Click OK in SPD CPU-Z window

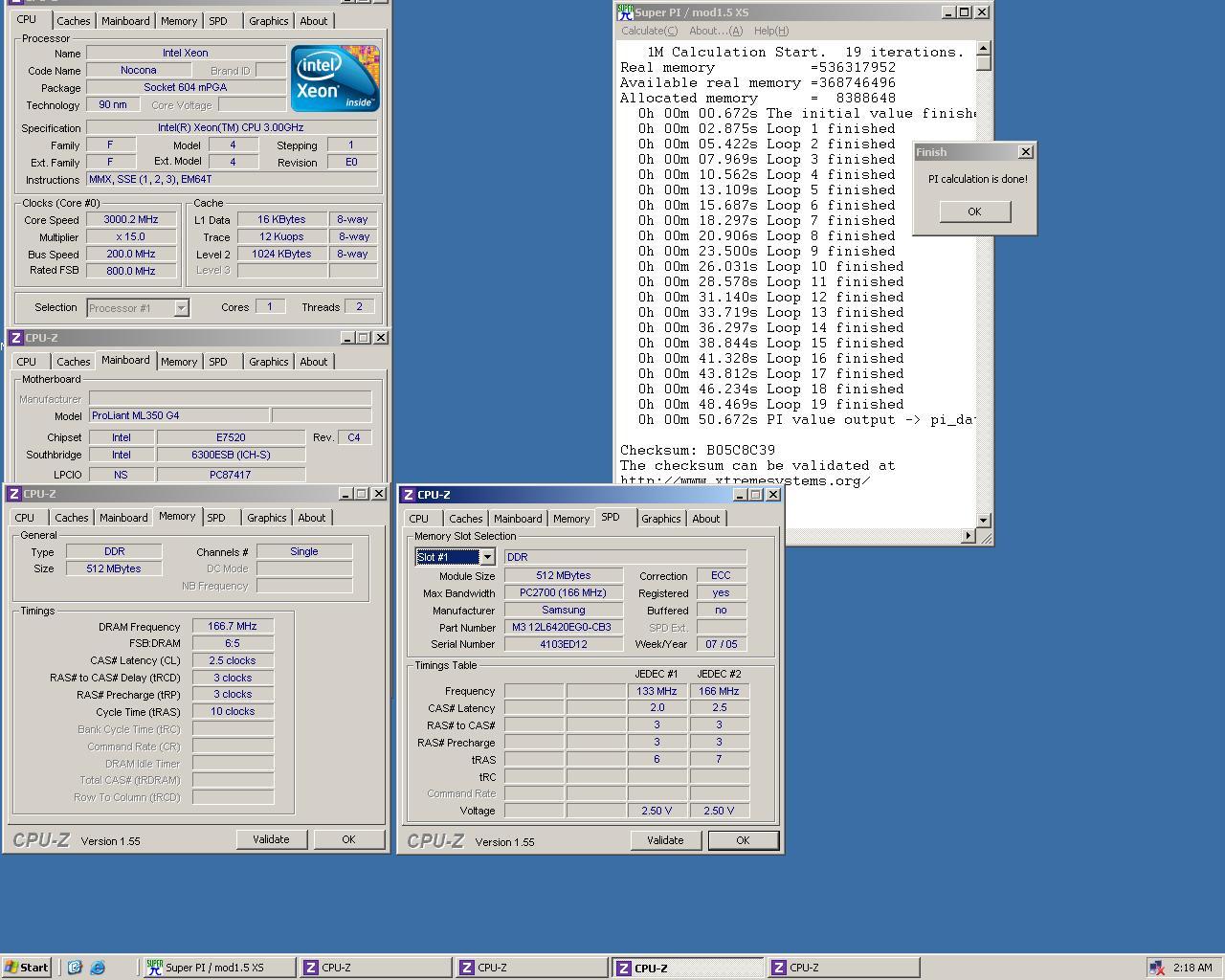tap(743, 840)
